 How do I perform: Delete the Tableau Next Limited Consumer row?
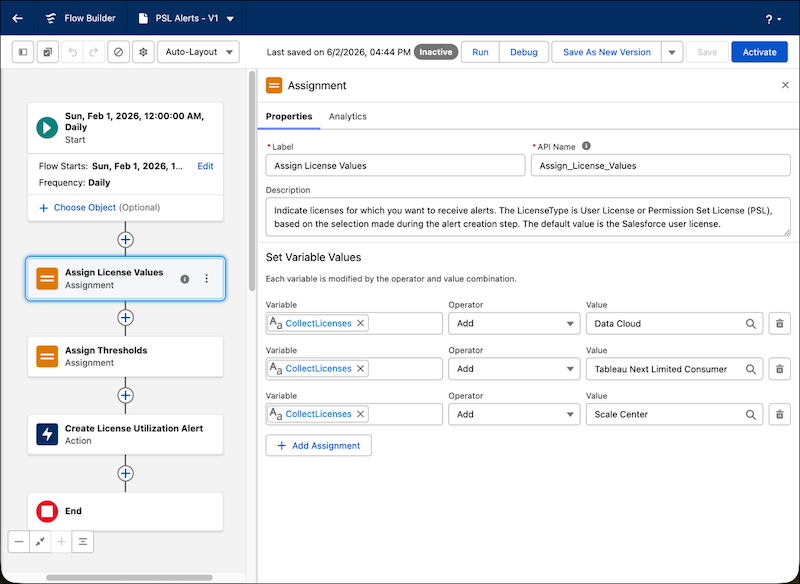779,369
